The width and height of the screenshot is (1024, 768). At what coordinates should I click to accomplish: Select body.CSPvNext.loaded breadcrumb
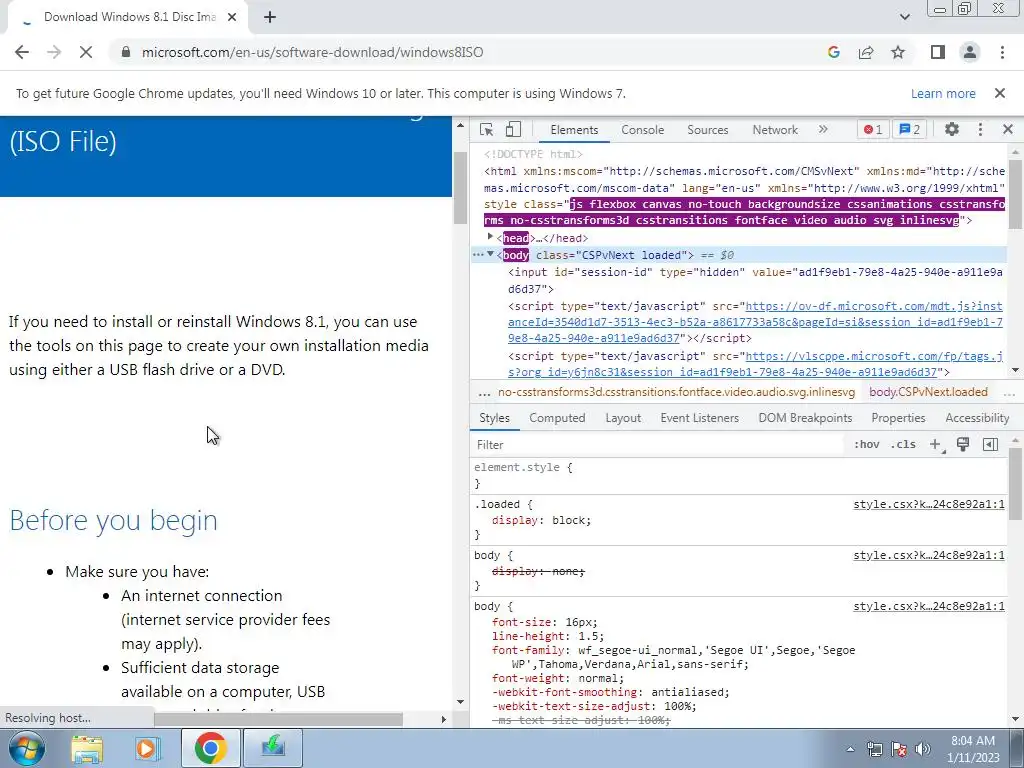928,392
